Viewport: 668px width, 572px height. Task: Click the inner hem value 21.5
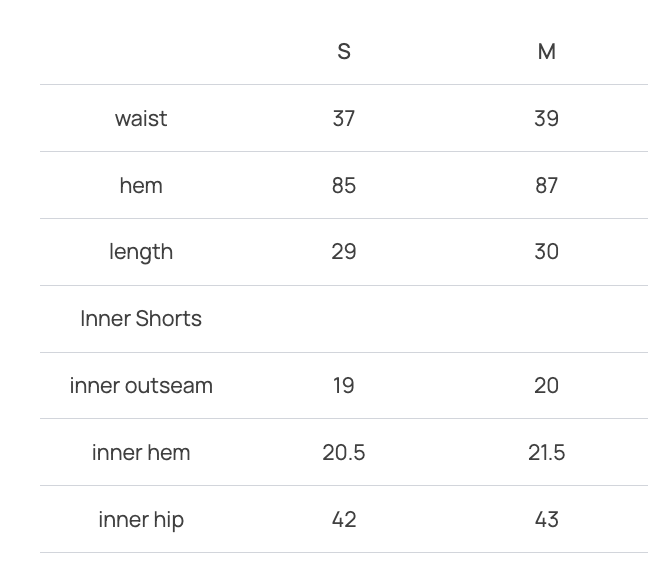click(546, 452)
